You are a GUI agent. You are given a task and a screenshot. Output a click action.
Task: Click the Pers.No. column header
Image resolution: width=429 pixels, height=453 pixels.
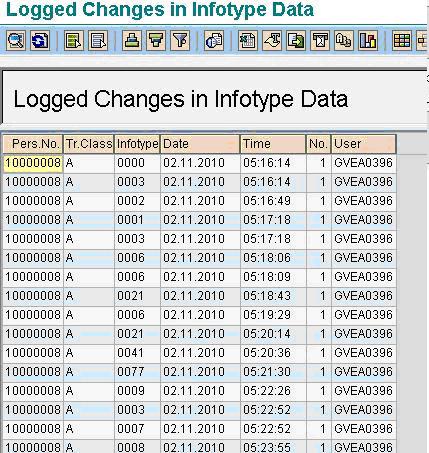point(33,144)
